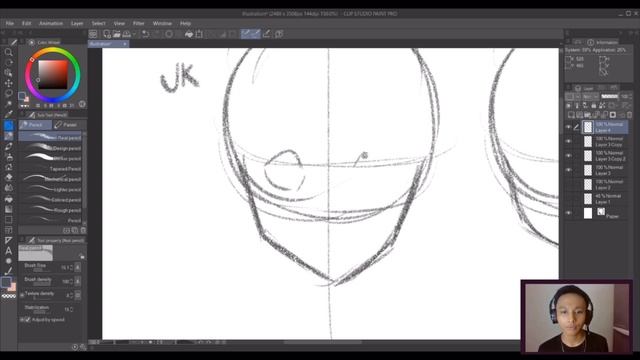Image resolution: width=640 pixels, height=360 pixels.
Task: Select the Text tool
Action: [9, 251]
